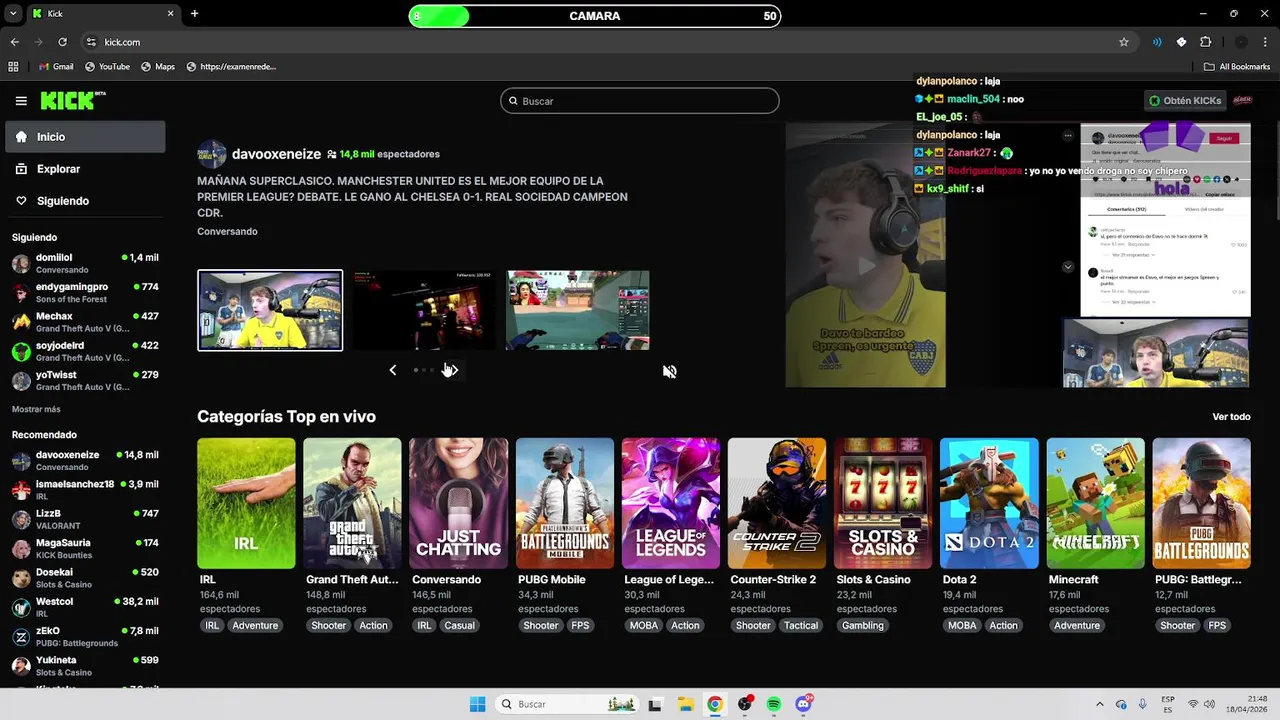Open the Dota 2 category card

tap(989, 503)
